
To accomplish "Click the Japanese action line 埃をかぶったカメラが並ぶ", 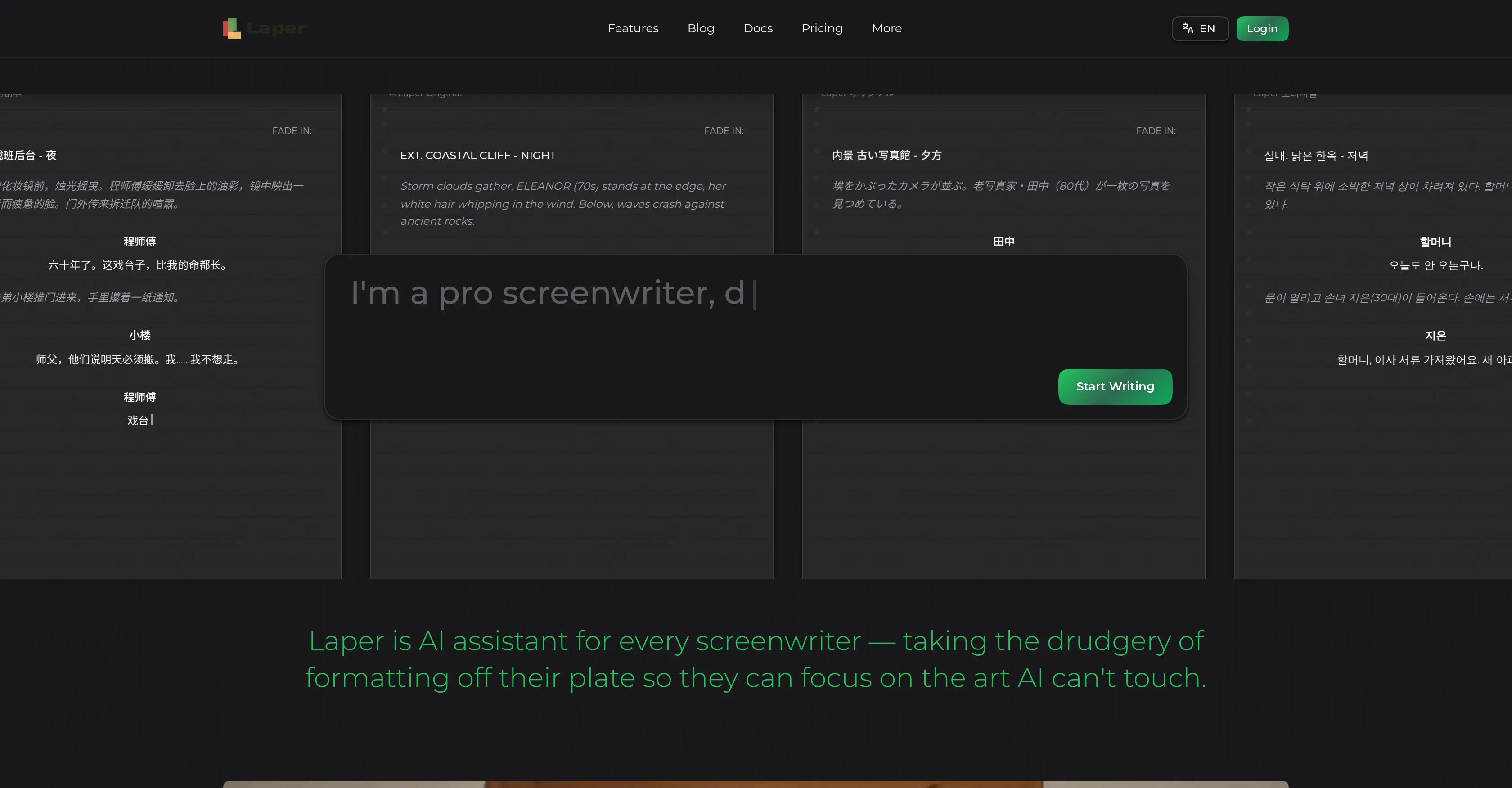I will 1001,195.
